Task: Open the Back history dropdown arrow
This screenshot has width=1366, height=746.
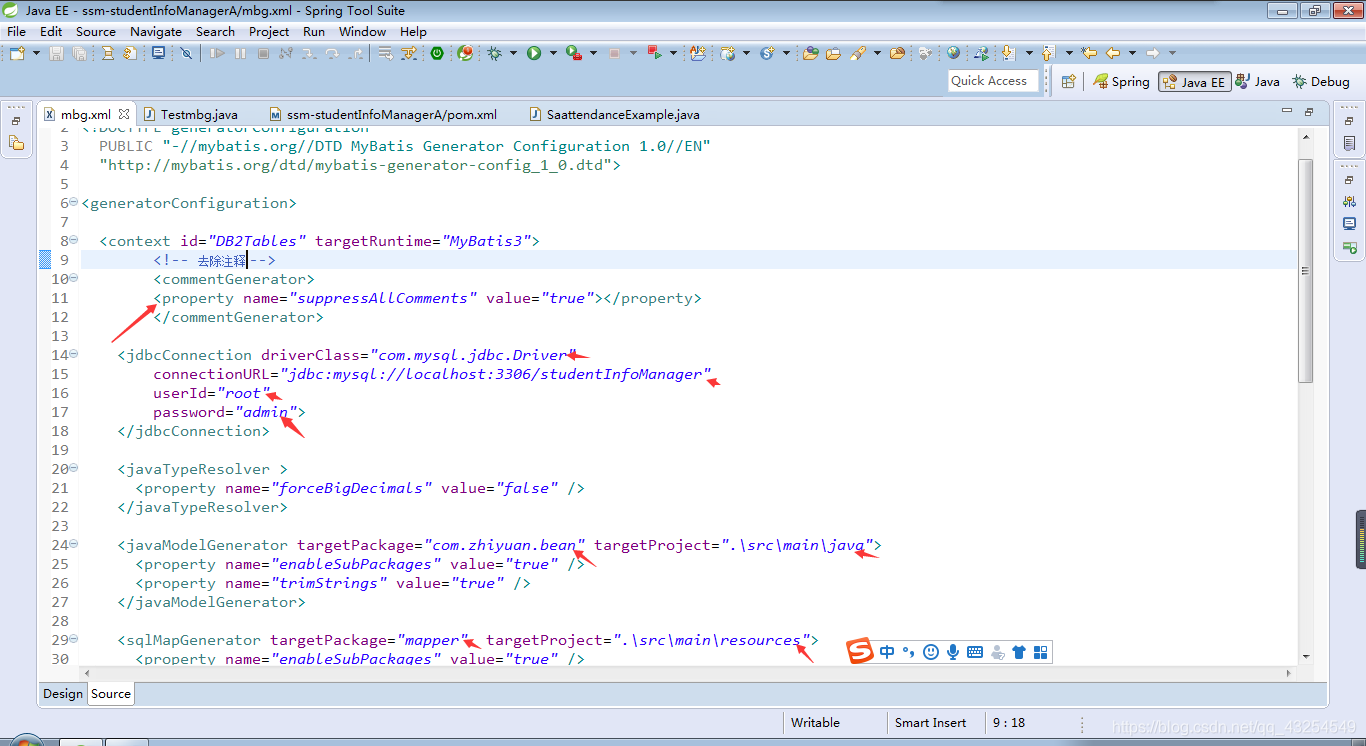Action: [x=1132, y=53]
